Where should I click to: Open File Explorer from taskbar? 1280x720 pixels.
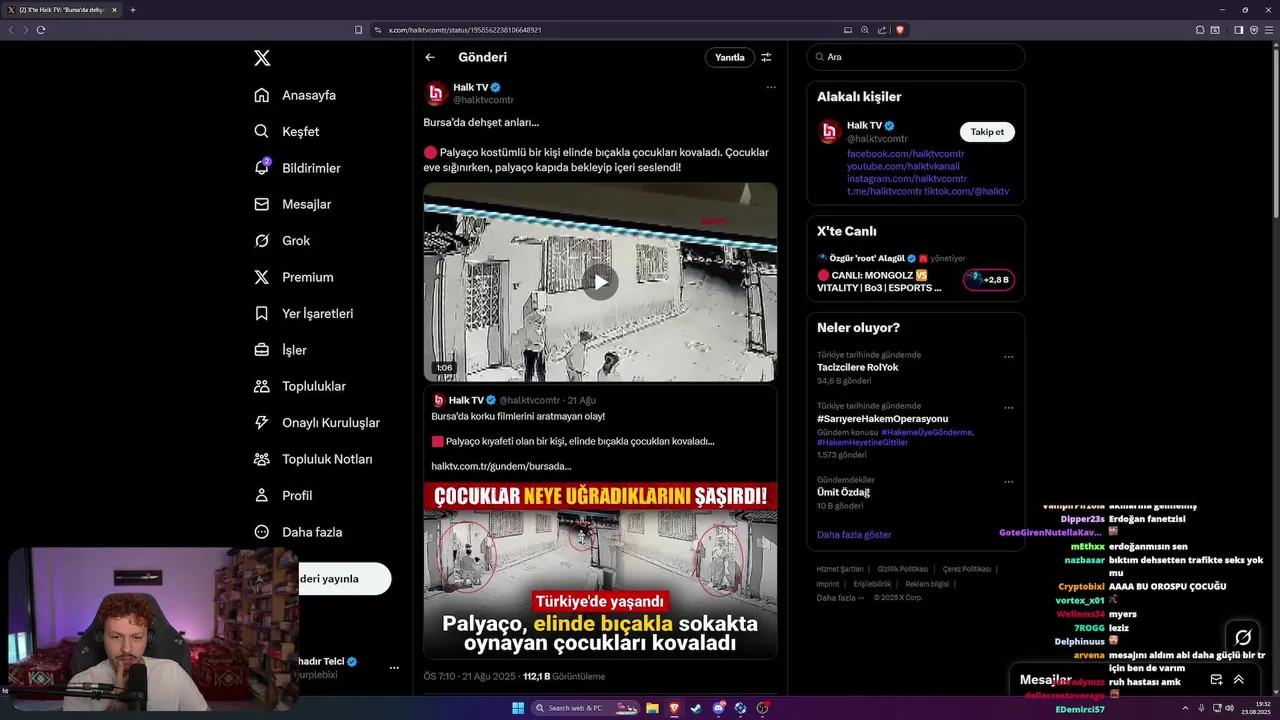coord(652,708)
